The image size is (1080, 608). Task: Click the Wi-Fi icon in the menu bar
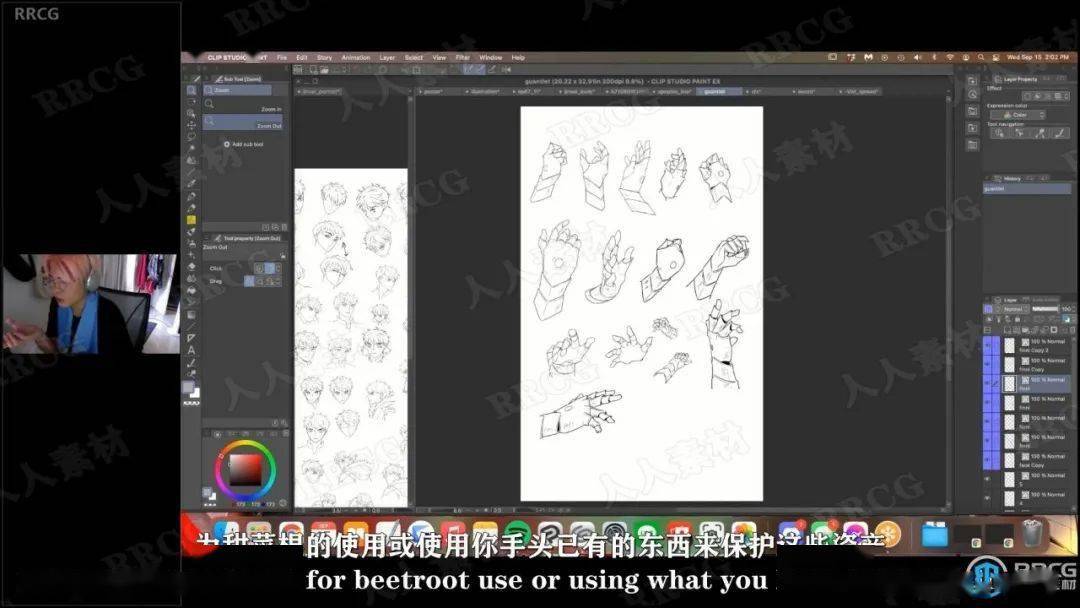pyautogui.click(x=951, y=57)
